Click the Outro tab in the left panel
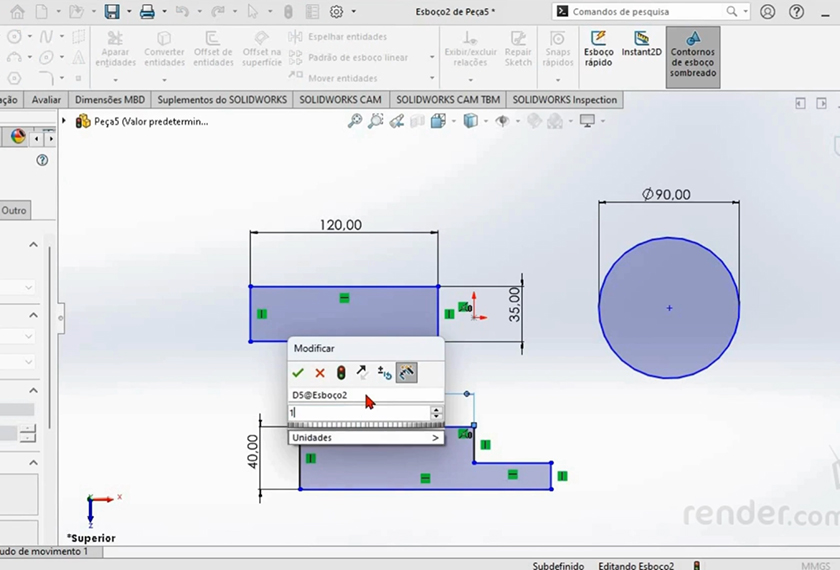The height and width of the screenshot is (570, 840). 14,210
